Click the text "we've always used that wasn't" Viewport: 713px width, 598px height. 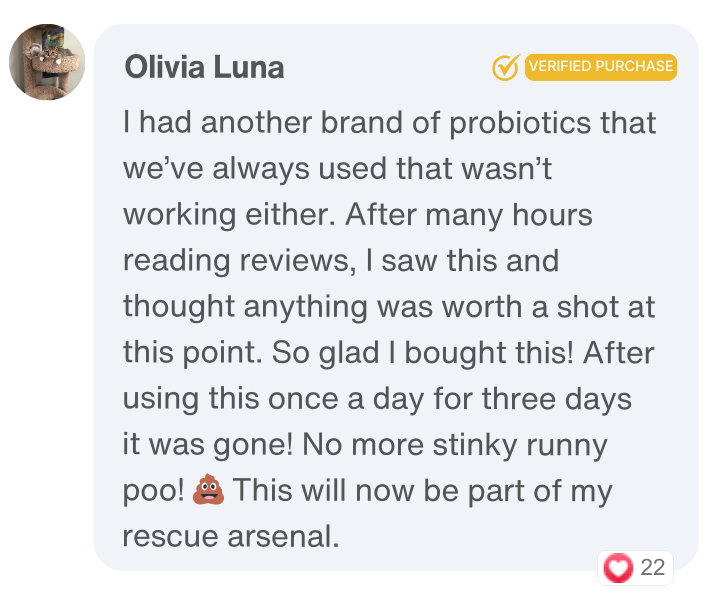(337, 169)
